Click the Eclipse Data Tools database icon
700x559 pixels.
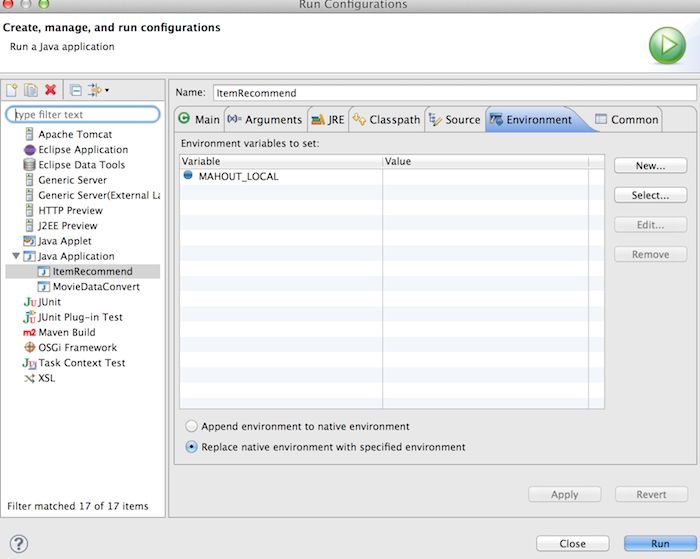29,165
